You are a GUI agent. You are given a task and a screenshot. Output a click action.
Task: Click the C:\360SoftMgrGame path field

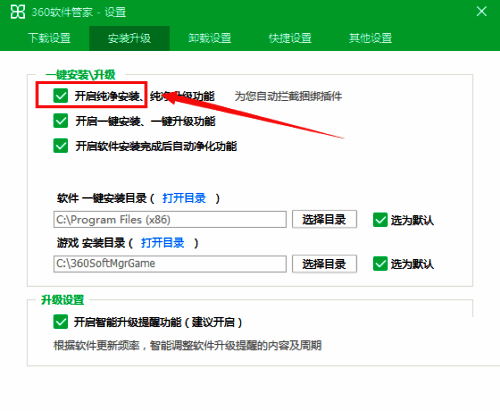pyautogui.click(x=170, y=264)
